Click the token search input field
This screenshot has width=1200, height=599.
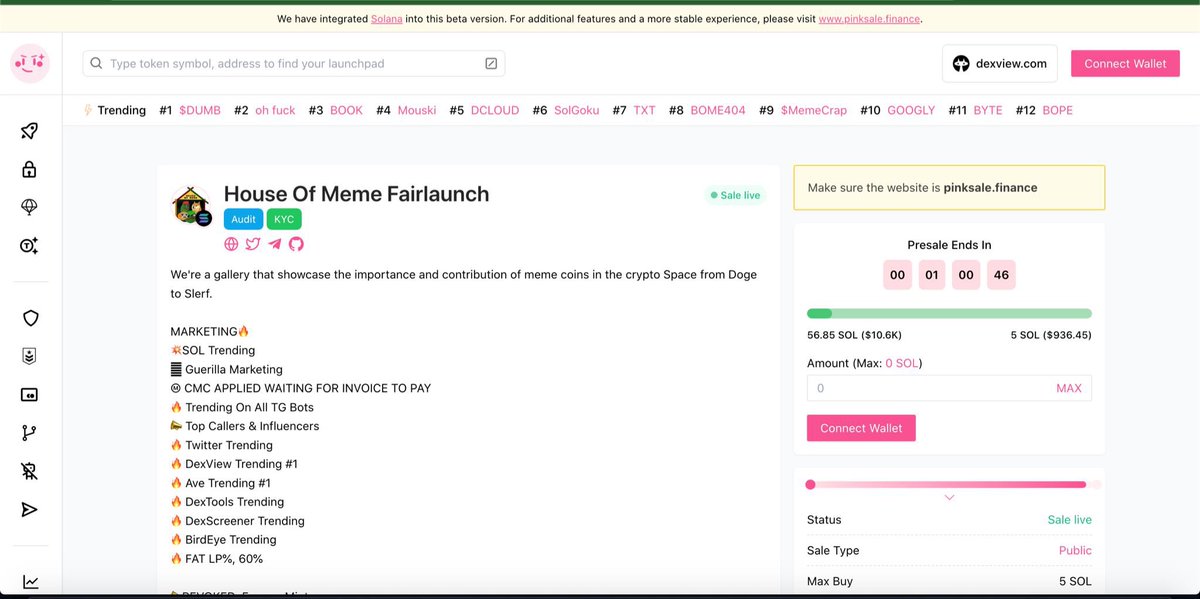click(x=294, y=63)
